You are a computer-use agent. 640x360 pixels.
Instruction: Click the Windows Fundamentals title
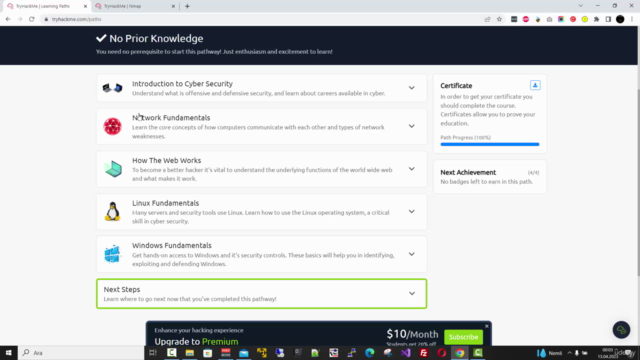click(171, 245)
